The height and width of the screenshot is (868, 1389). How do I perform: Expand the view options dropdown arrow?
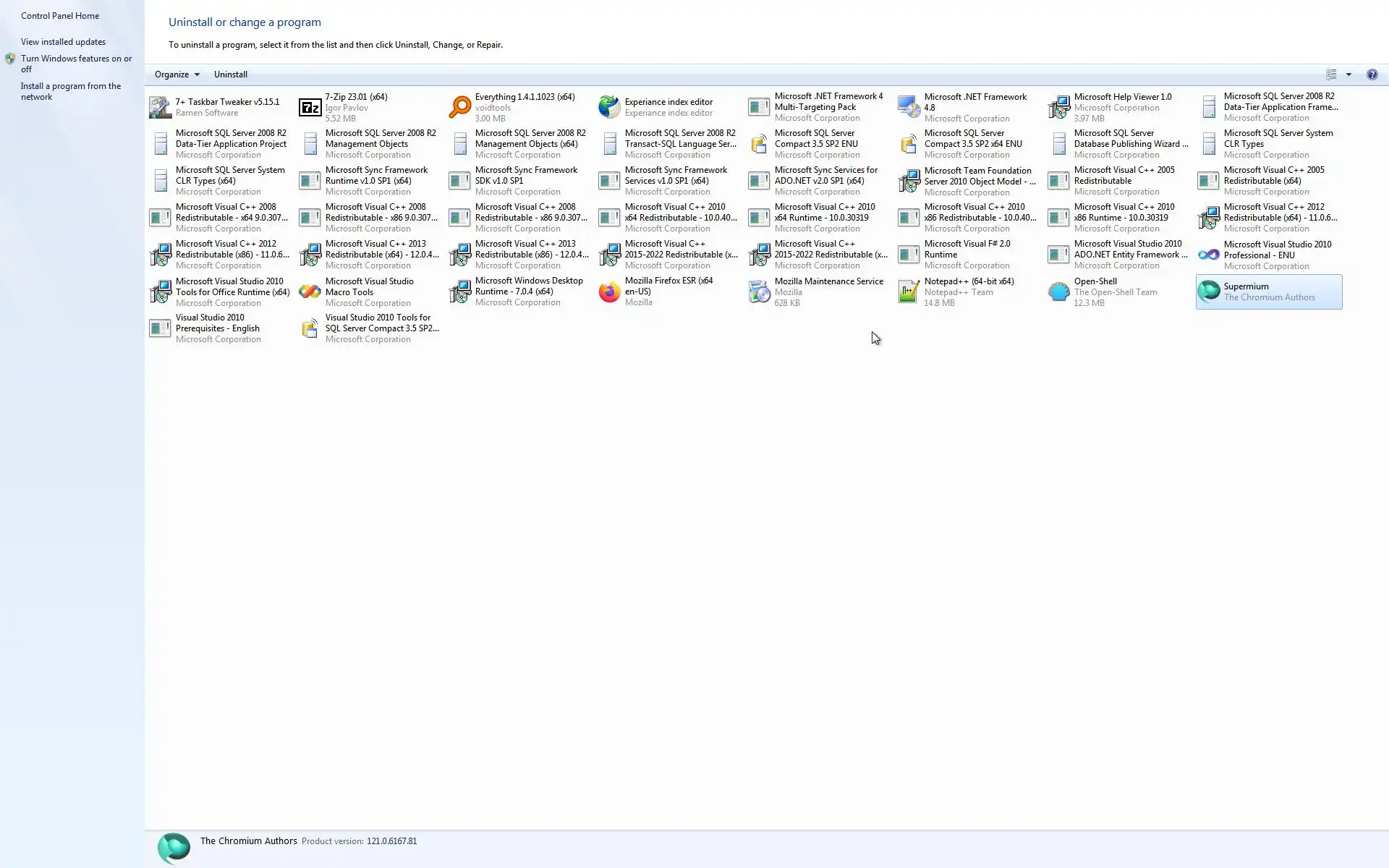(x=1348, y=75)
